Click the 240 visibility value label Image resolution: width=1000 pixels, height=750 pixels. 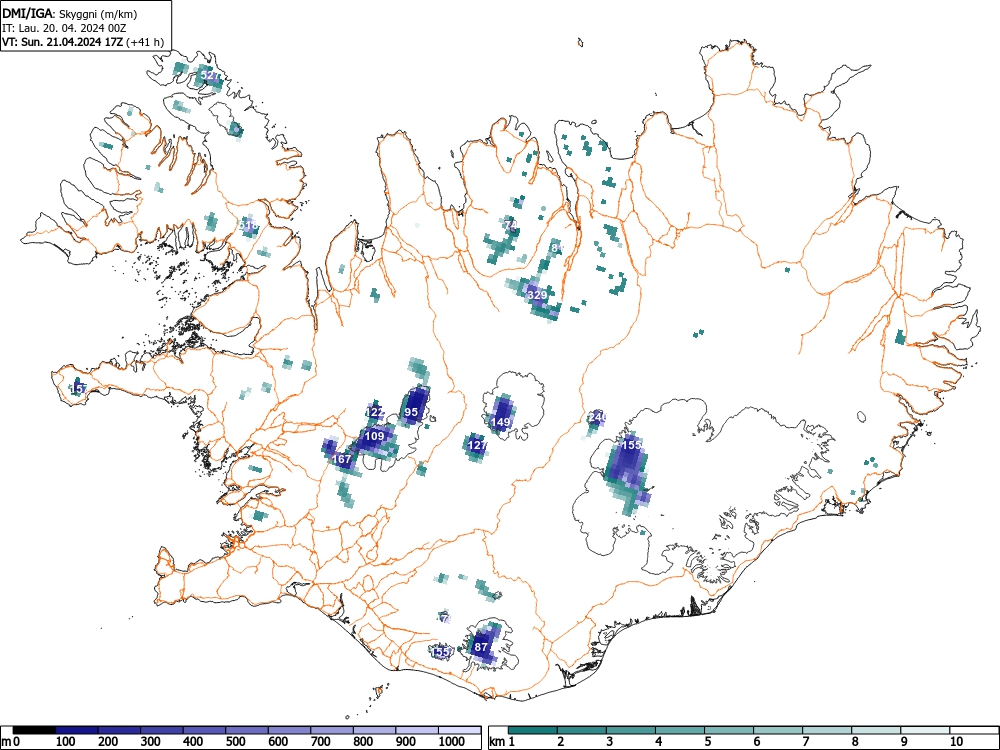coord(597,417)
